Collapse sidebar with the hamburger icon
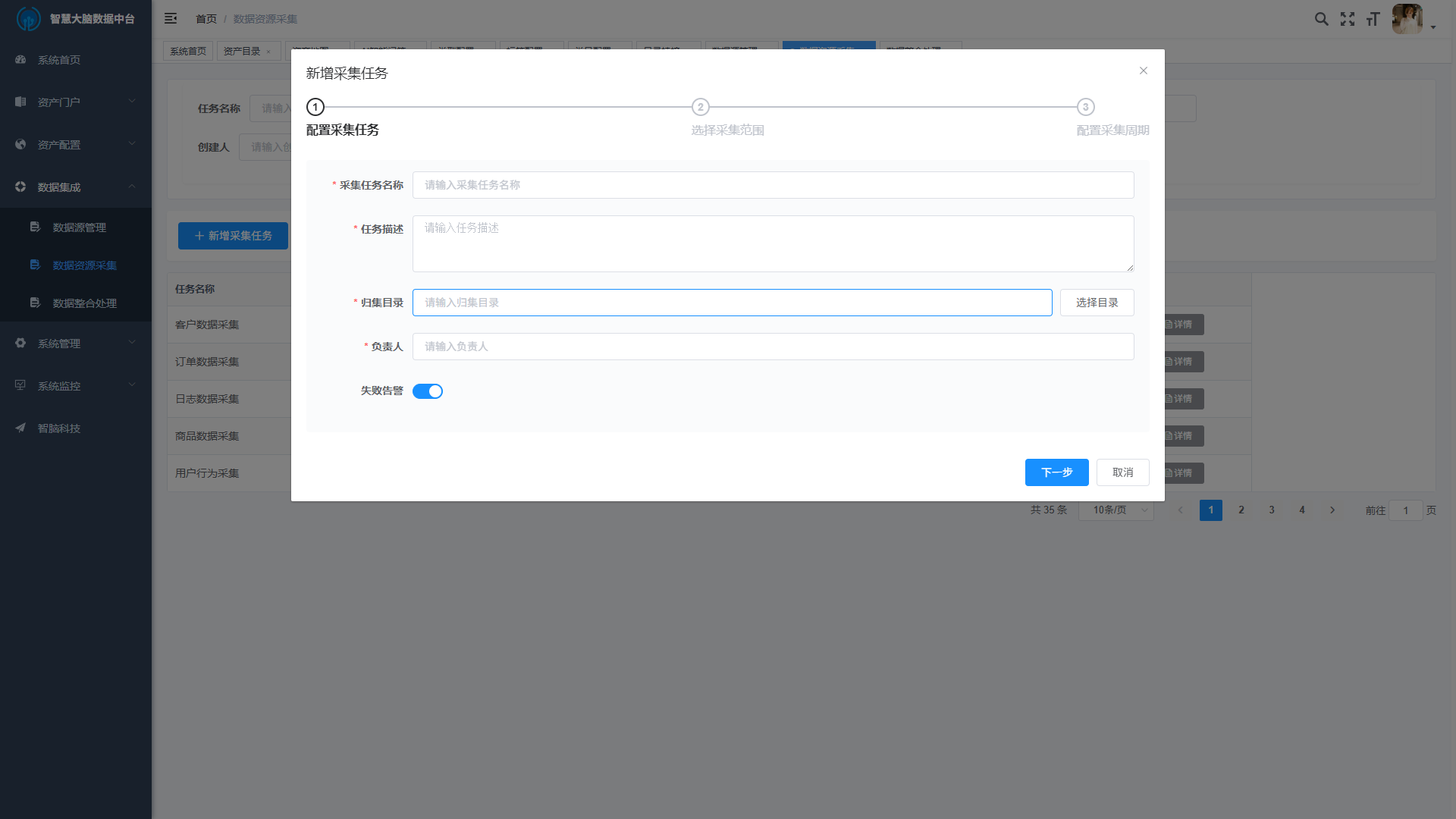The height and width of the screenshot is (819, 1456). coord(171,18)
